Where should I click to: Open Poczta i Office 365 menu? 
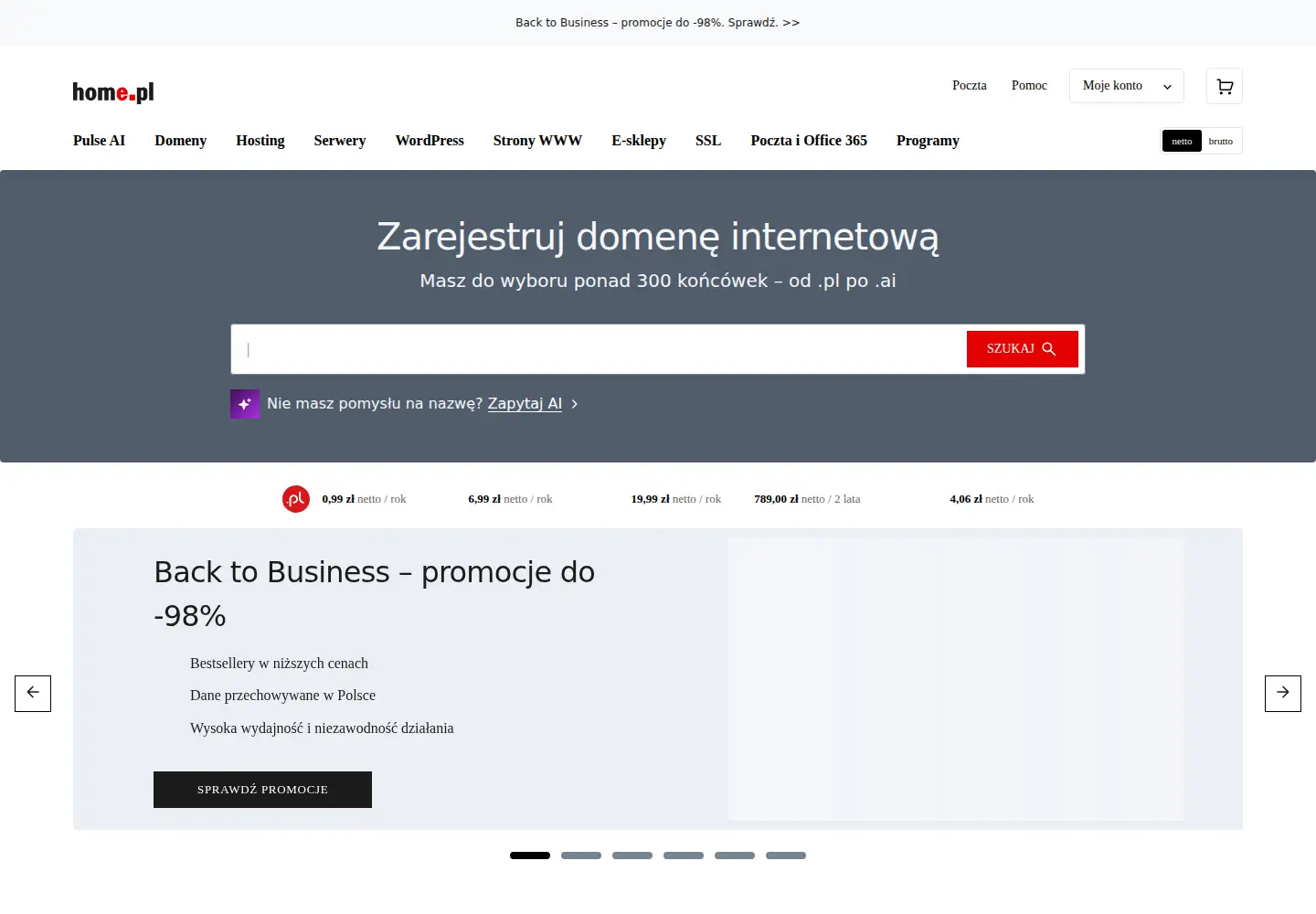tap(809, 141)
